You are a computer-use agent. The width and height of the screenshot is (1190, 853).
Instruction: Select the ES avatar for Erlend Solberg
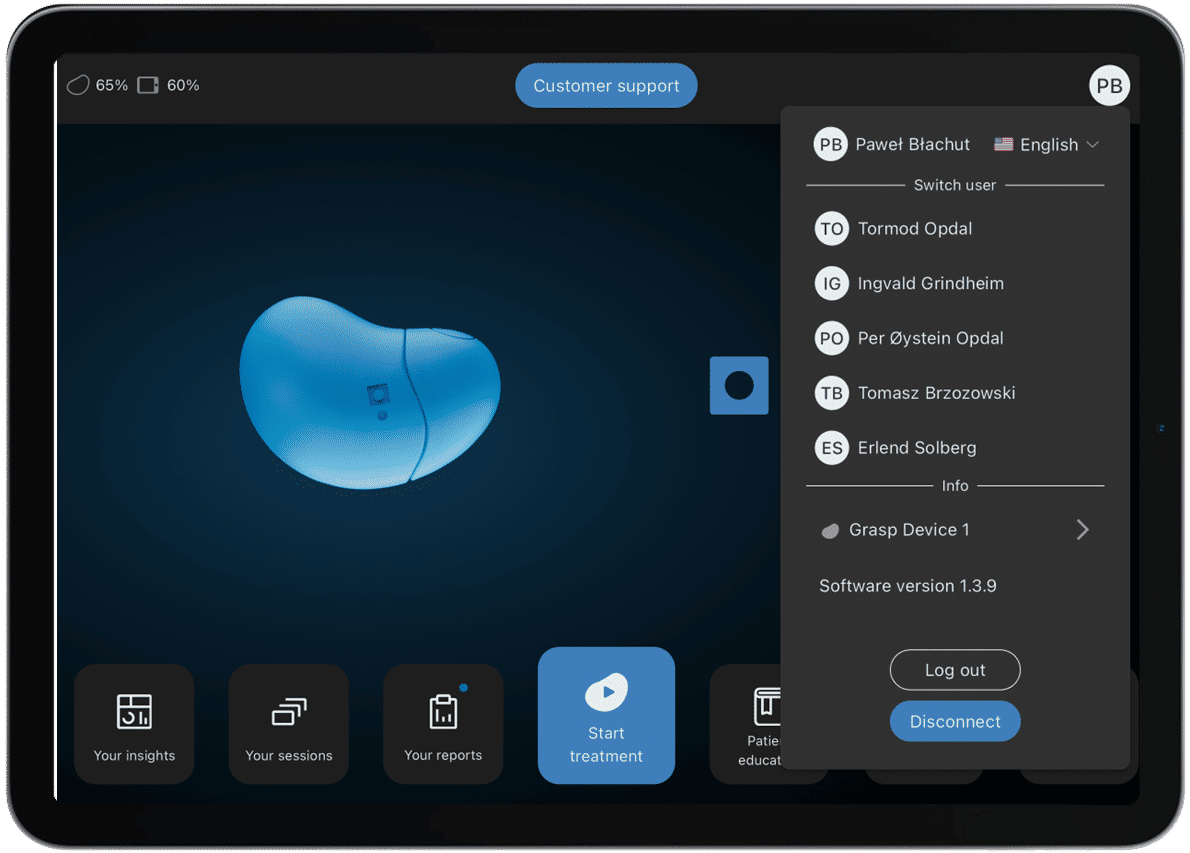coord(832,448)
